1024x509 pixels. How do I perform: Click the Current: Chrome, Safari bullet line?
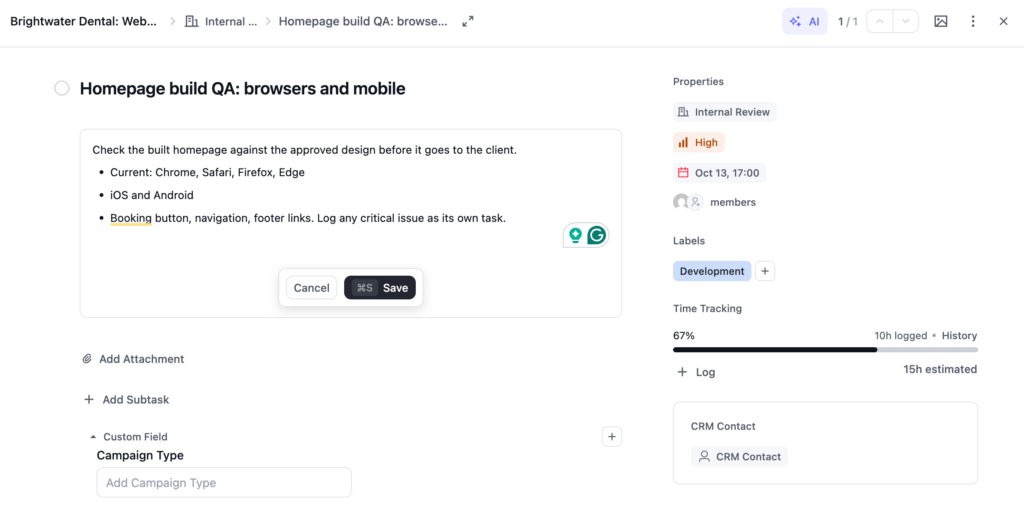(x=207, y=172)
